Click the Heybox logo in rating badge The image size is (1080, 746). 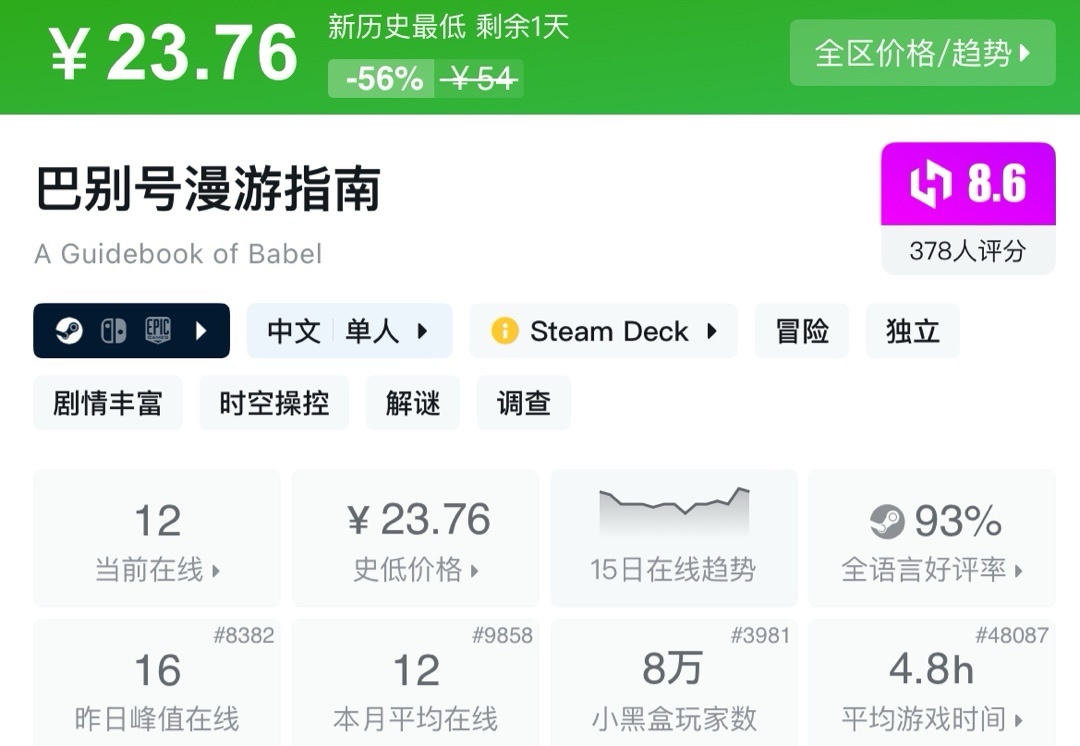pyautogui.click(x=930, y=185)
